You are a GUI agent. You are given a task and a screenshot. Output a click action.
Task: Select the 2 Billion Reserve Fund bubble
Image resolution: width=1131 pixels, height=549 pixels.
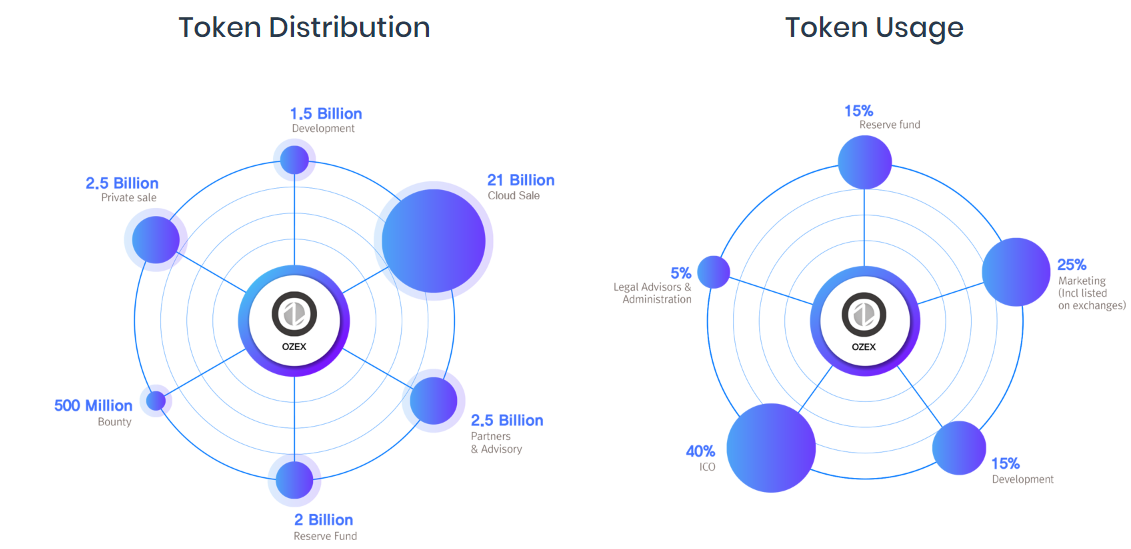294,480
